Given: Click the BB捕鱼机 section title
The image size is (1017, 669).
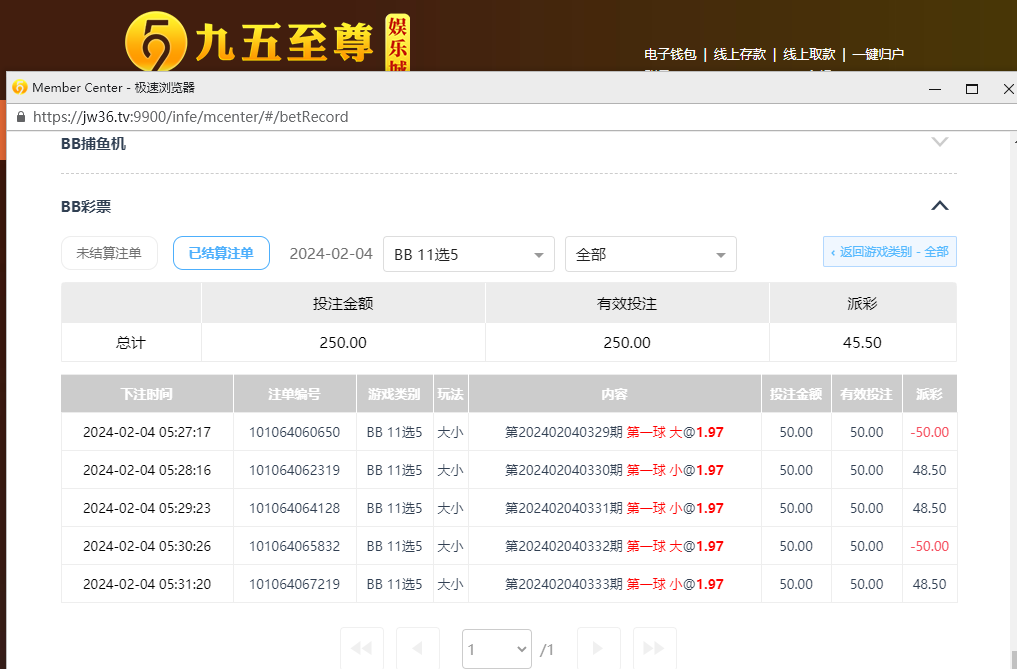Looking at the screenshot, I should (93, 143).
